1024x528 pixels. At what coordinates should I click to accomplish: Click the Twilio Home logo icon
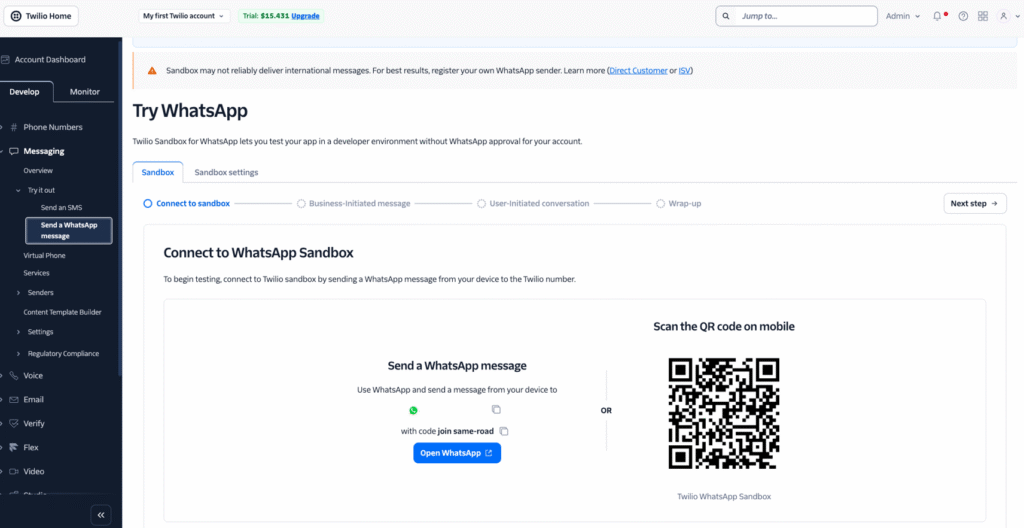[x=16, y=16]
